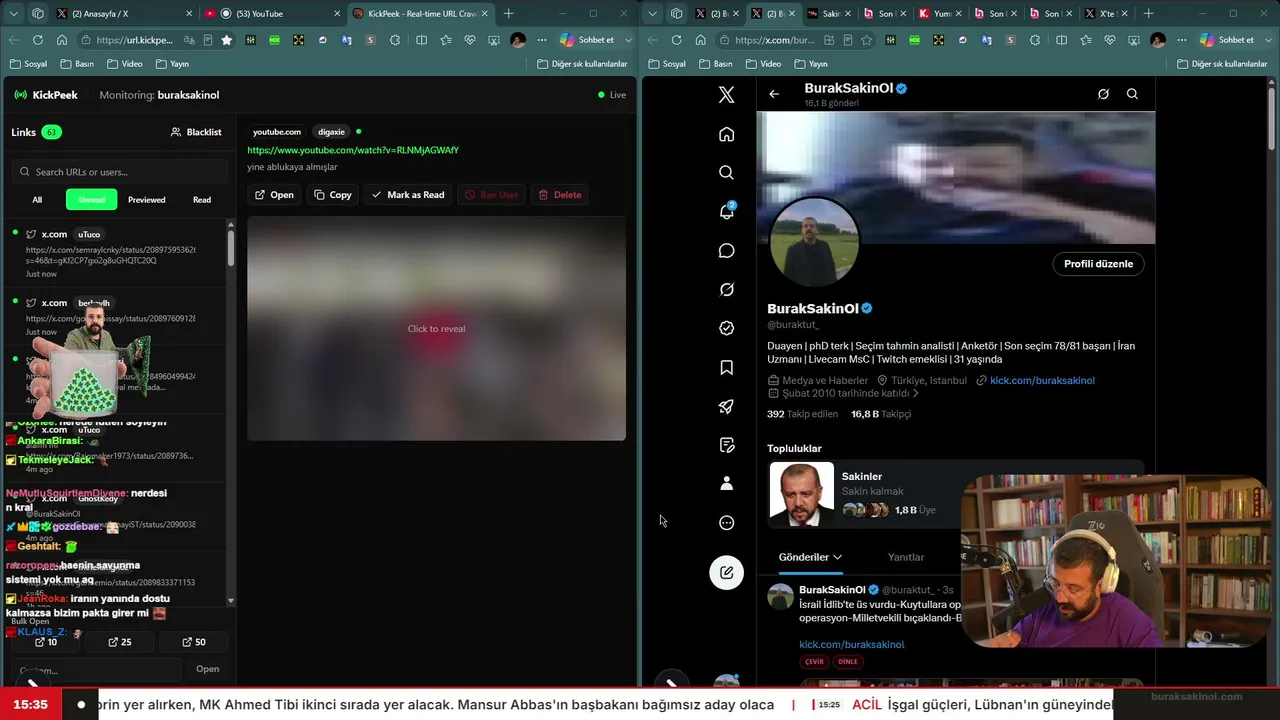Image resolution: width=1280 pixels, height=720 pixels.
Task: Click Profili düzenle button
Action: (x=1098, y=264)
